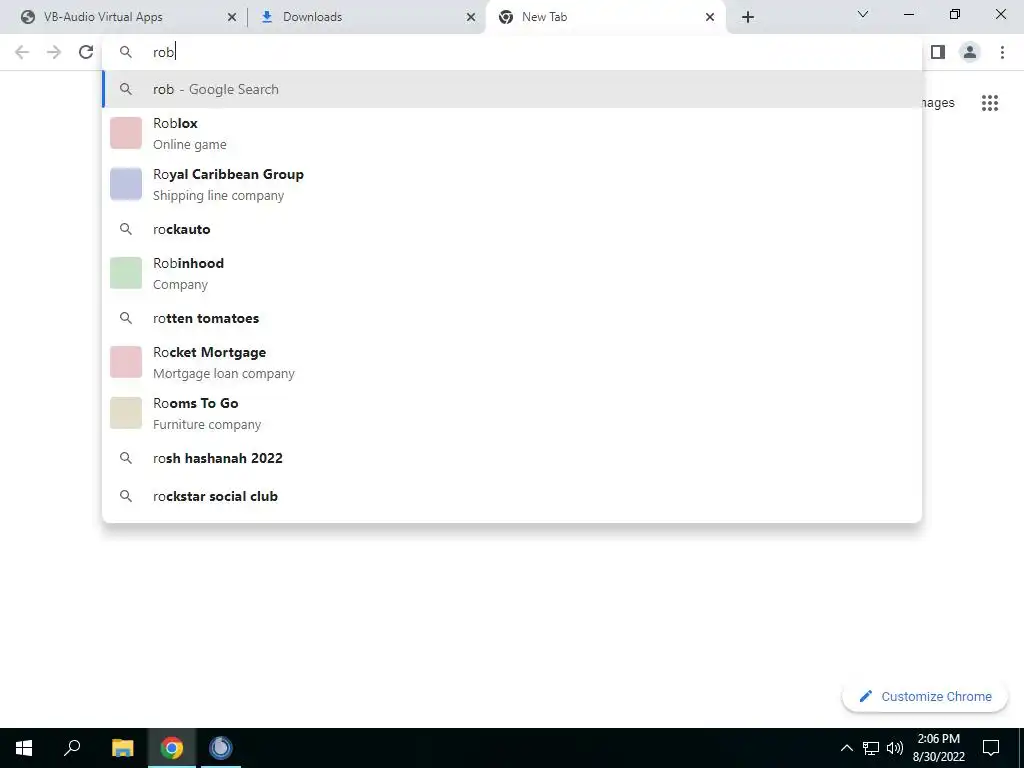Select rockstar social club suggestion
Screen dimensions: 1024x768
tap(512, 496)
